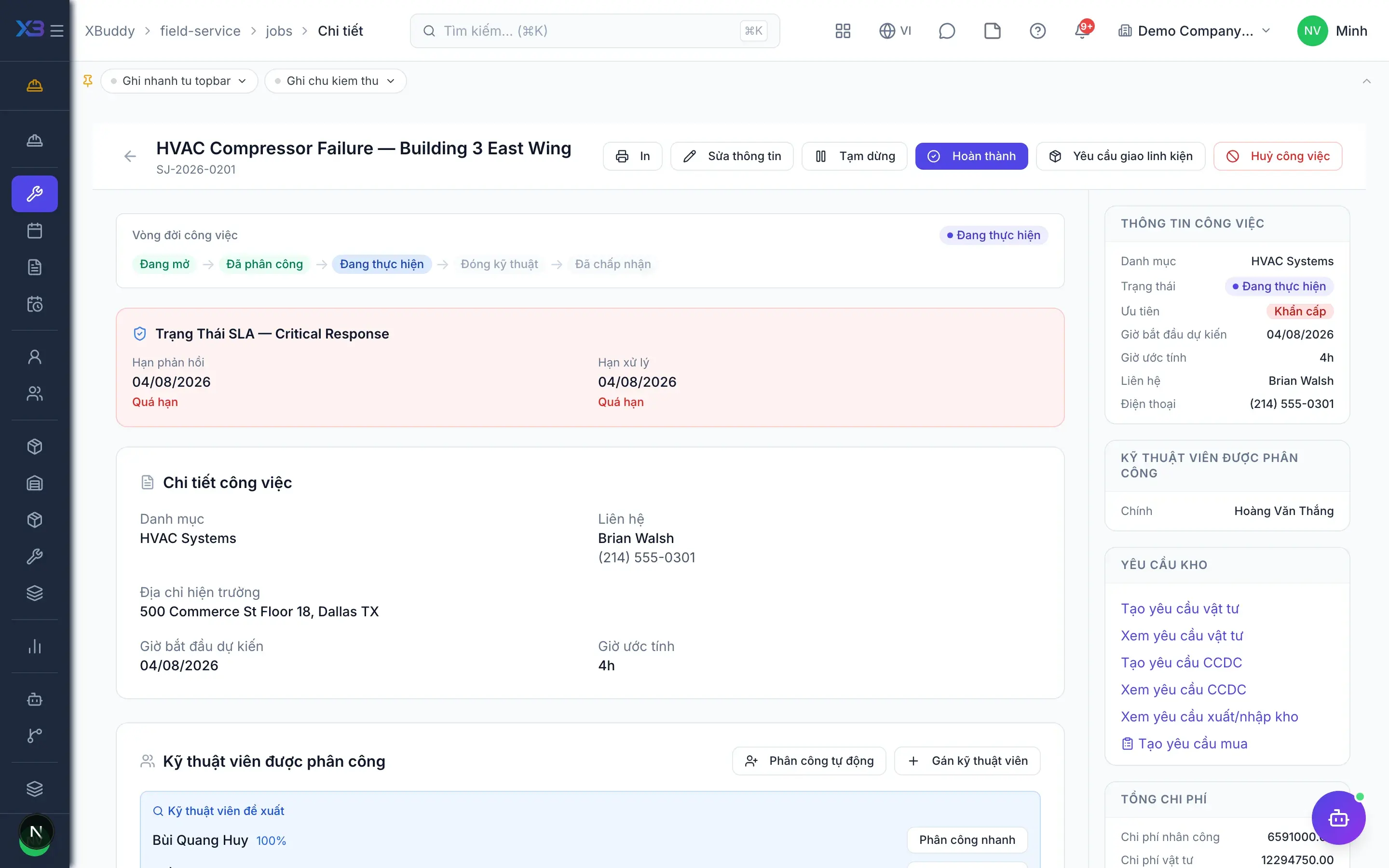Open calendar icon in left sidebar
Image resolution: width=1389 pixels, height=868 pixels.
(x=34, y=231)
